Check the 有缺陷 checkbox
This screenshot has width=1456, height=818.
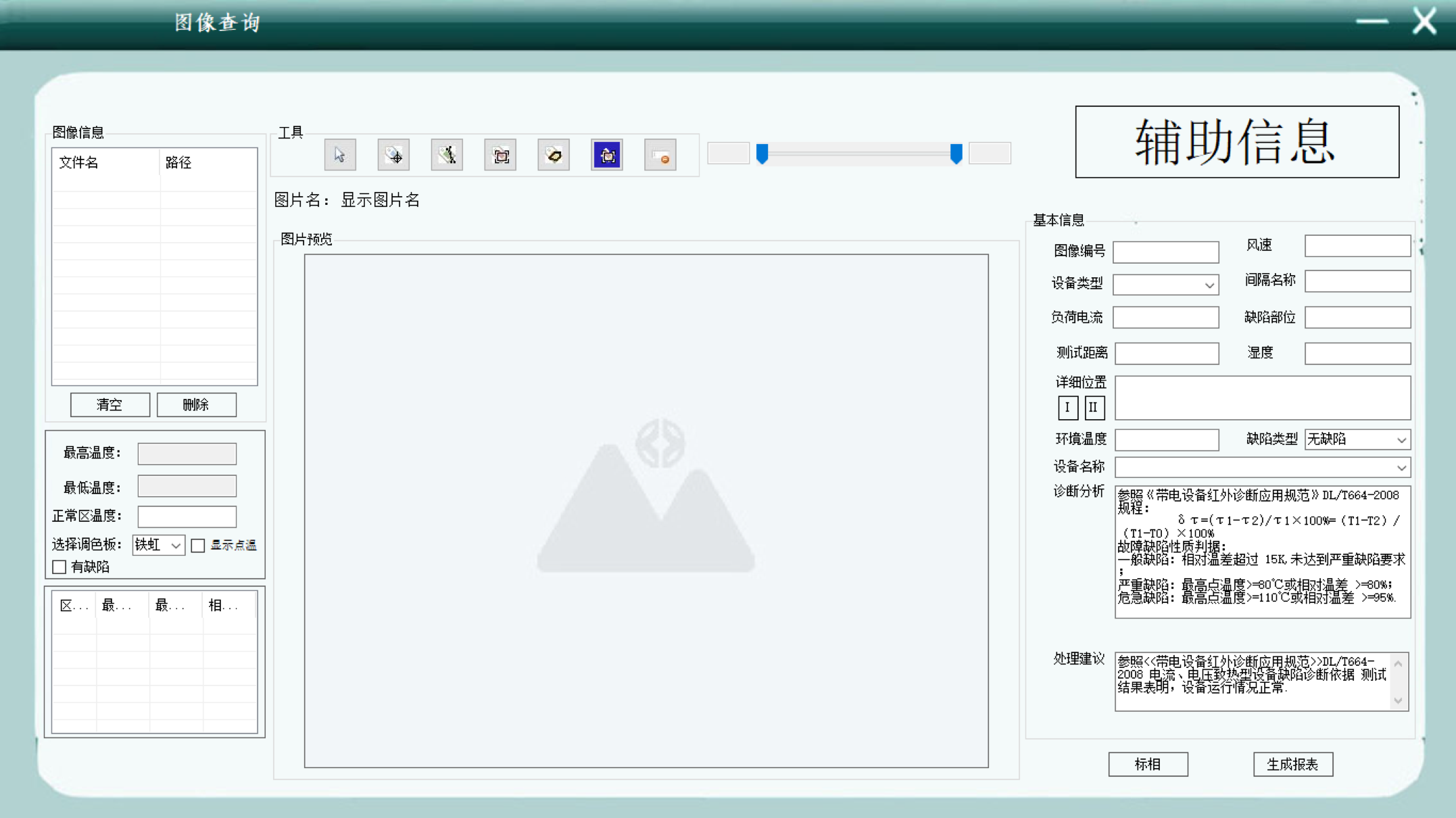pyautogui.click(x=59, y=567)
